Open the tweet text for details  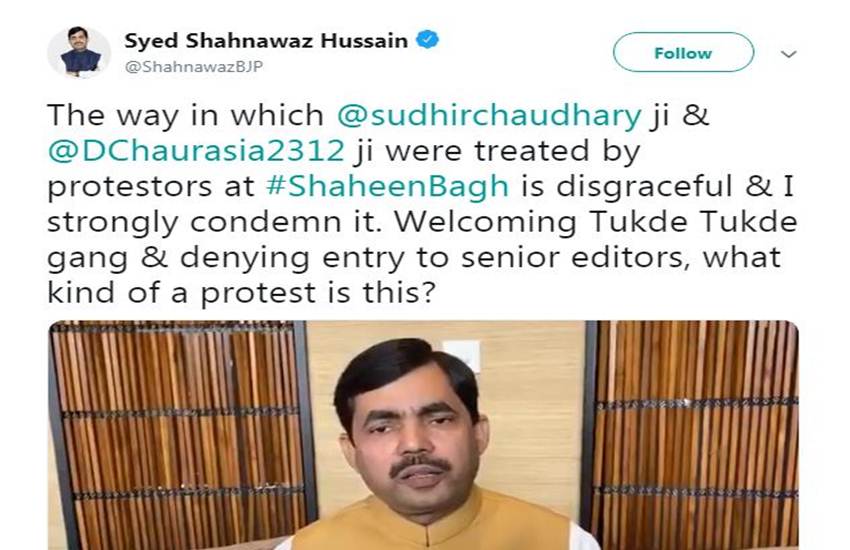coord(422,204)
